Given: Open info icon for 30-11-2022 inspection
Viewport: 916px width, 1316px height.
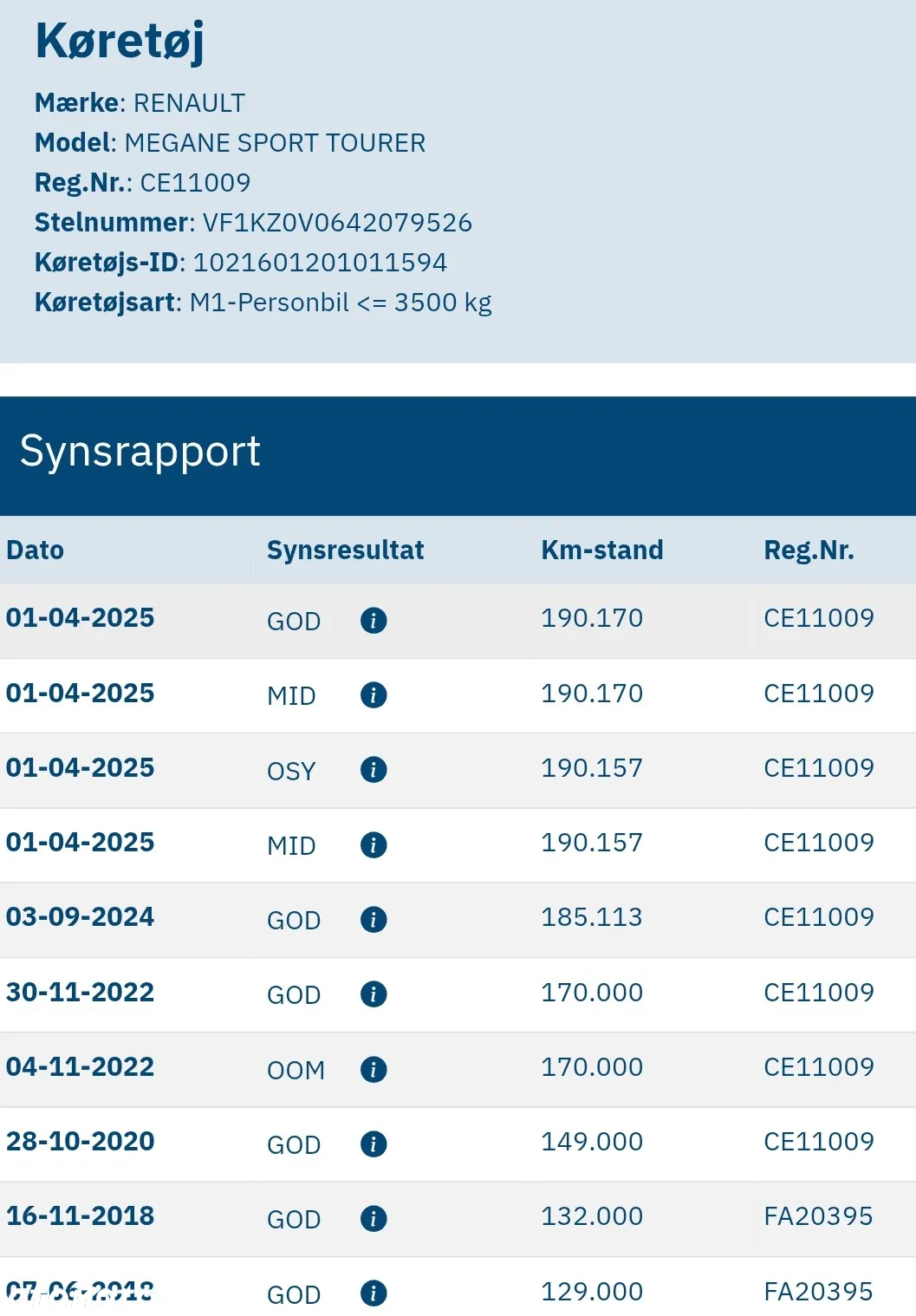Looking at the screenshot, I should (x=374, y=994).
